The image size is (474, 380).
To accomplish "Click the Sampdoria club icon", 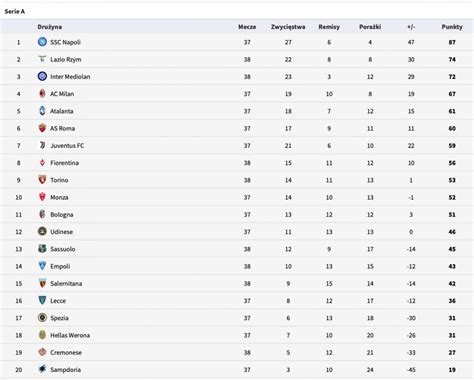I will (42, 369).
